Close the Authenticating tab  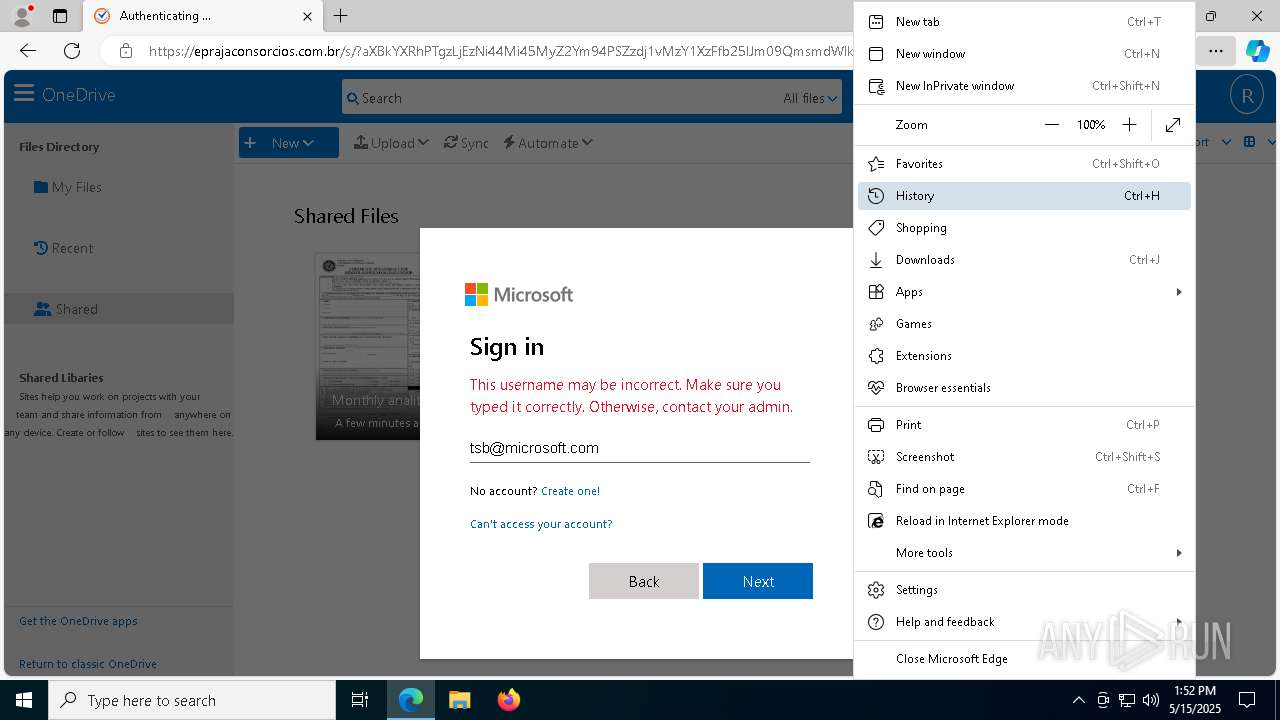coord(307,16)
